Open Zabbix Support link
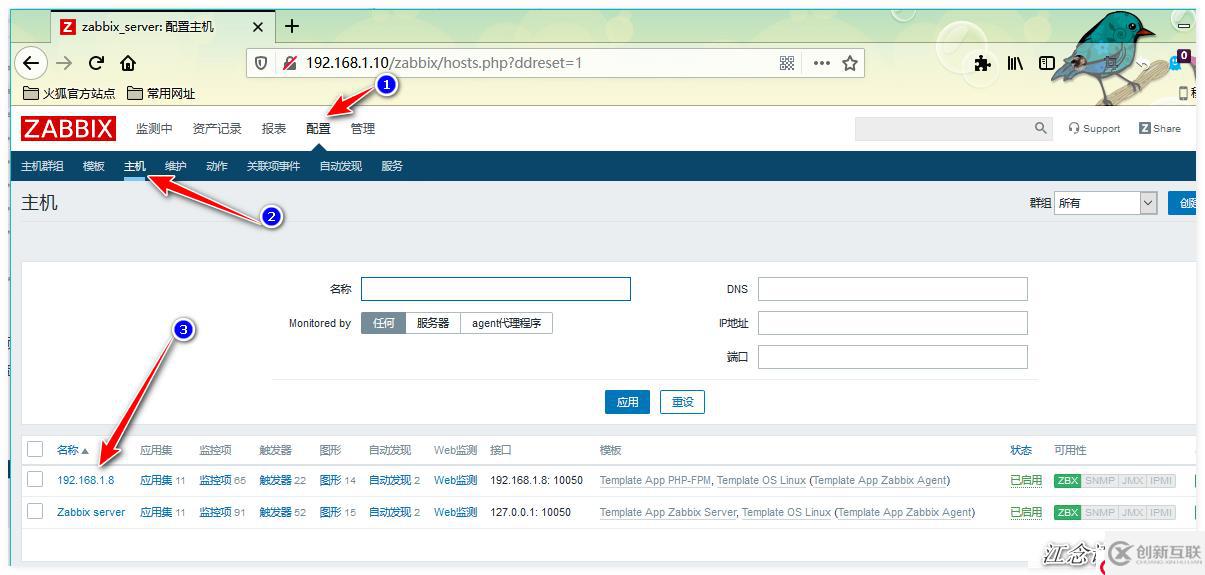Screen dimensions: 1205x575 1094,128
